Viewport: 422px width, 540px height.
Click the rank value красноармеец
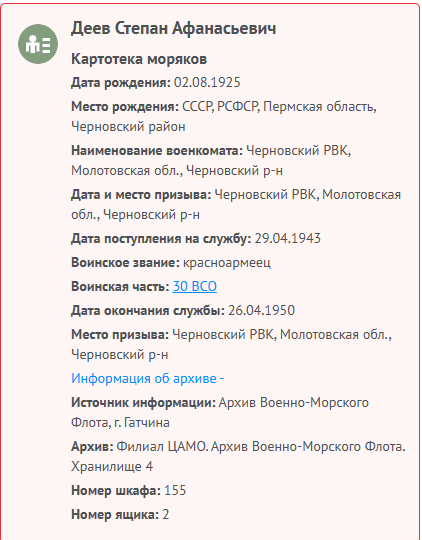(227, 263)
